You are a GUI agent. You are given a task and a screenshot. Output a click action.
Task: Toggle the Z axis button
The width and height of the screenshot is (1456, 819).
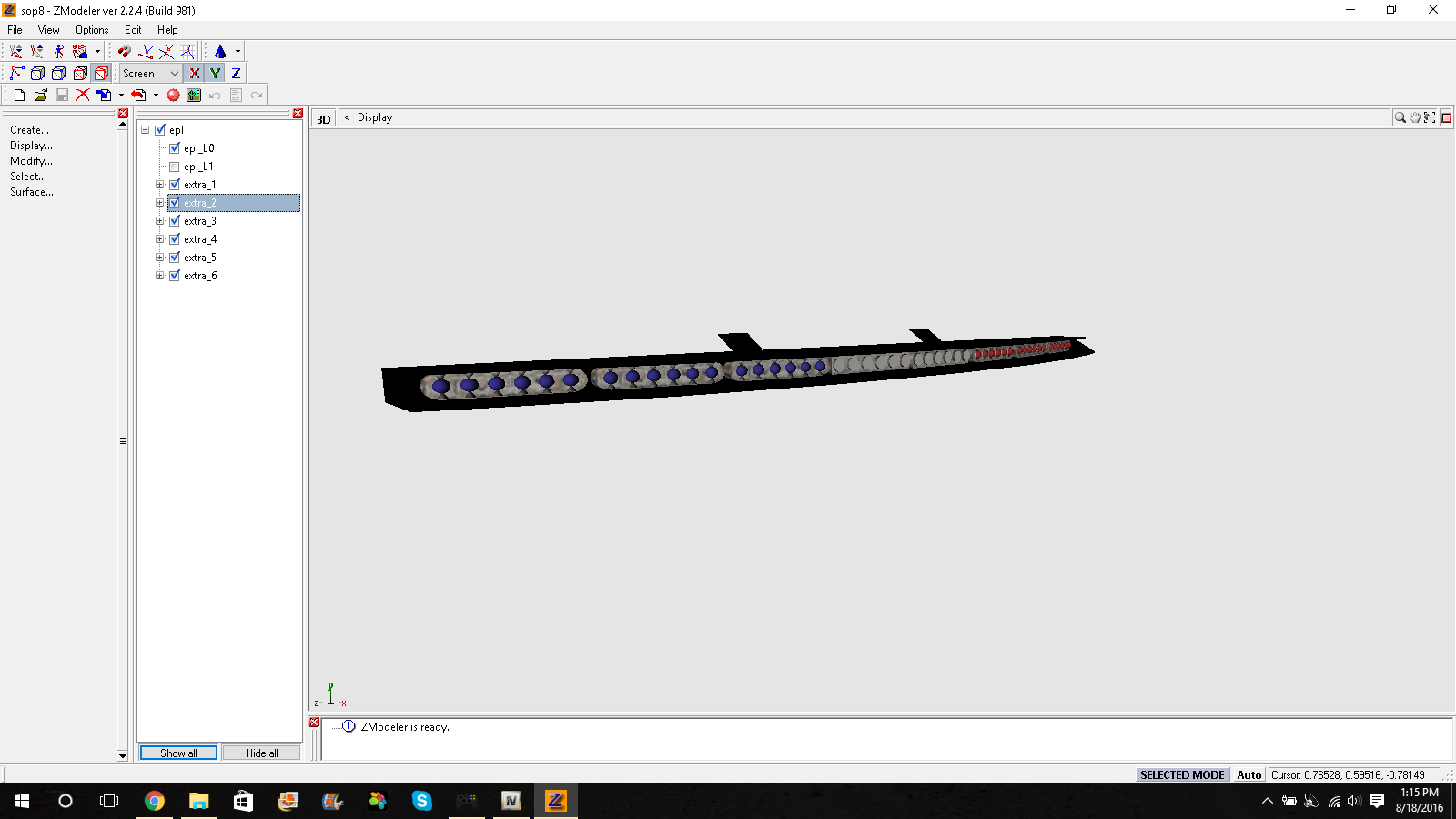(x=236, y=74)
